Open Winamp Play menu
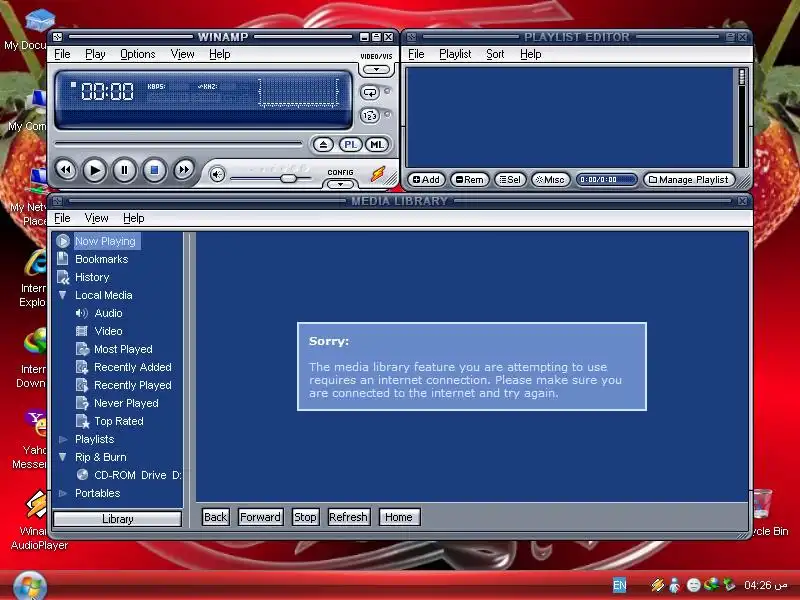The height and width of the screenshot is (600, 800). pyautogui.click(x=95, y=54)
